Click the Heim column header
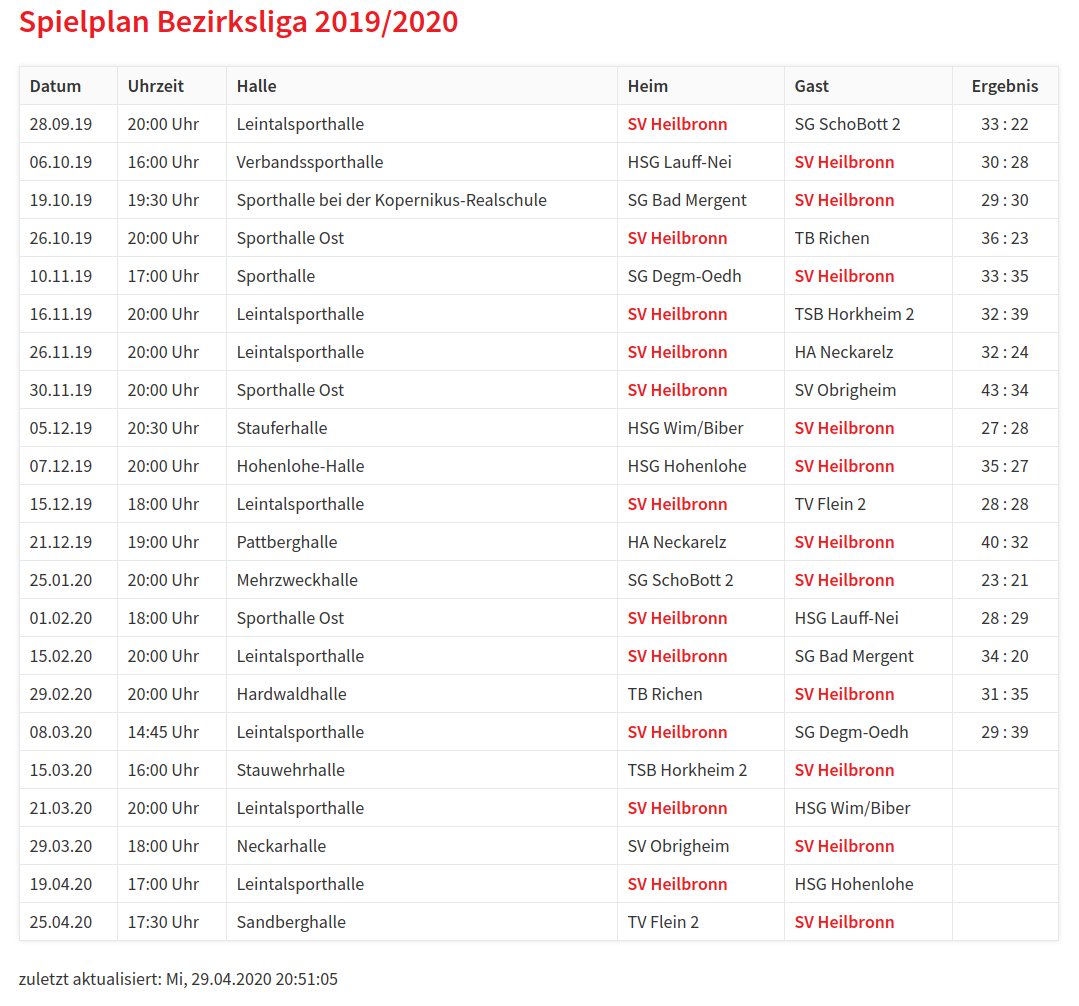 tap(648, 86)
